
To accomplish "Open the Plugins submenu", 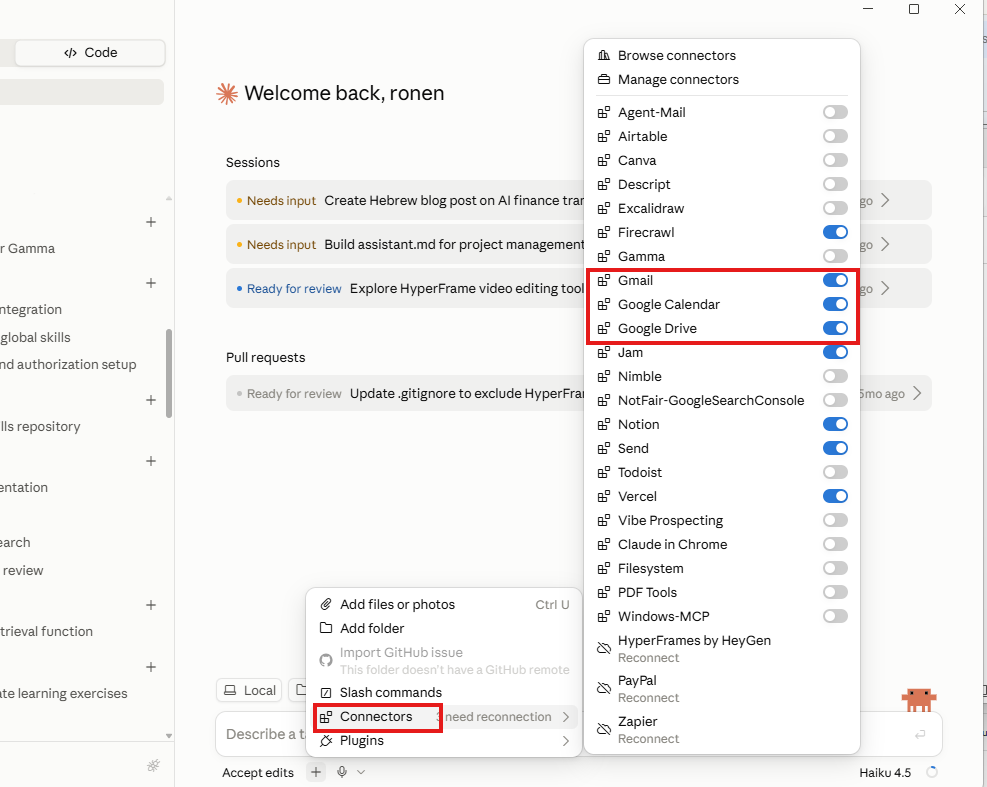I will pos(444,740).
